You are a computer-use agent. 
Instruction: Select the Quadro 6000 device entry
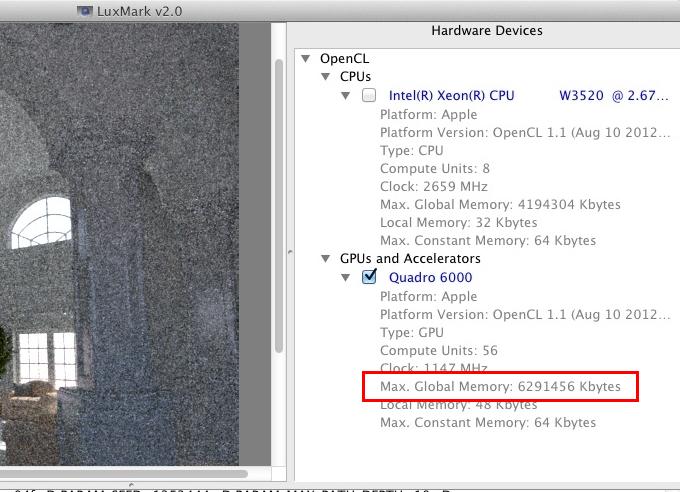pyautogui.click(x=430, y=277)
